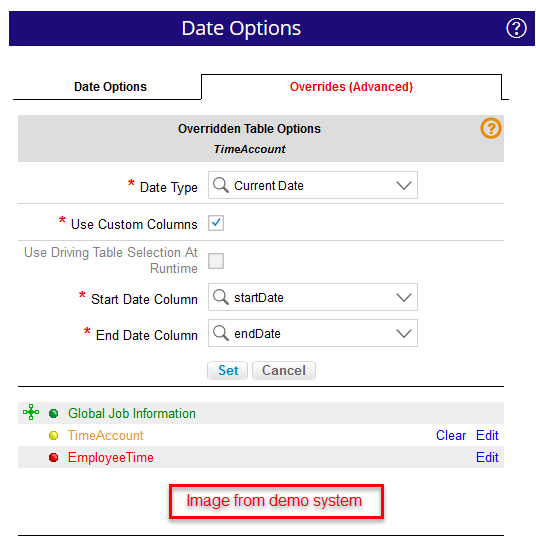Select the Overrides (Advanced) tab
536x536 pixels.
pyautogui.click(x=351, y=87)
